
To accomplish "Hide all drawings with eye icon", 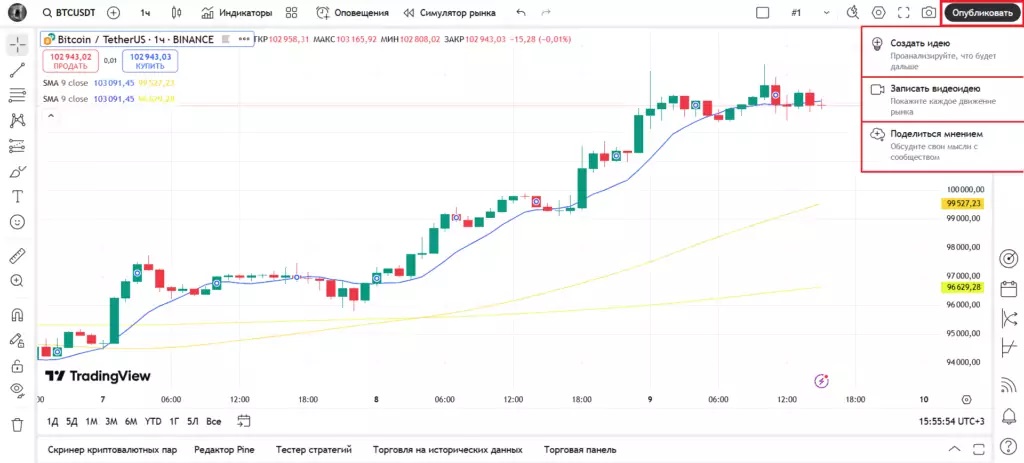I will click(18, 391).
